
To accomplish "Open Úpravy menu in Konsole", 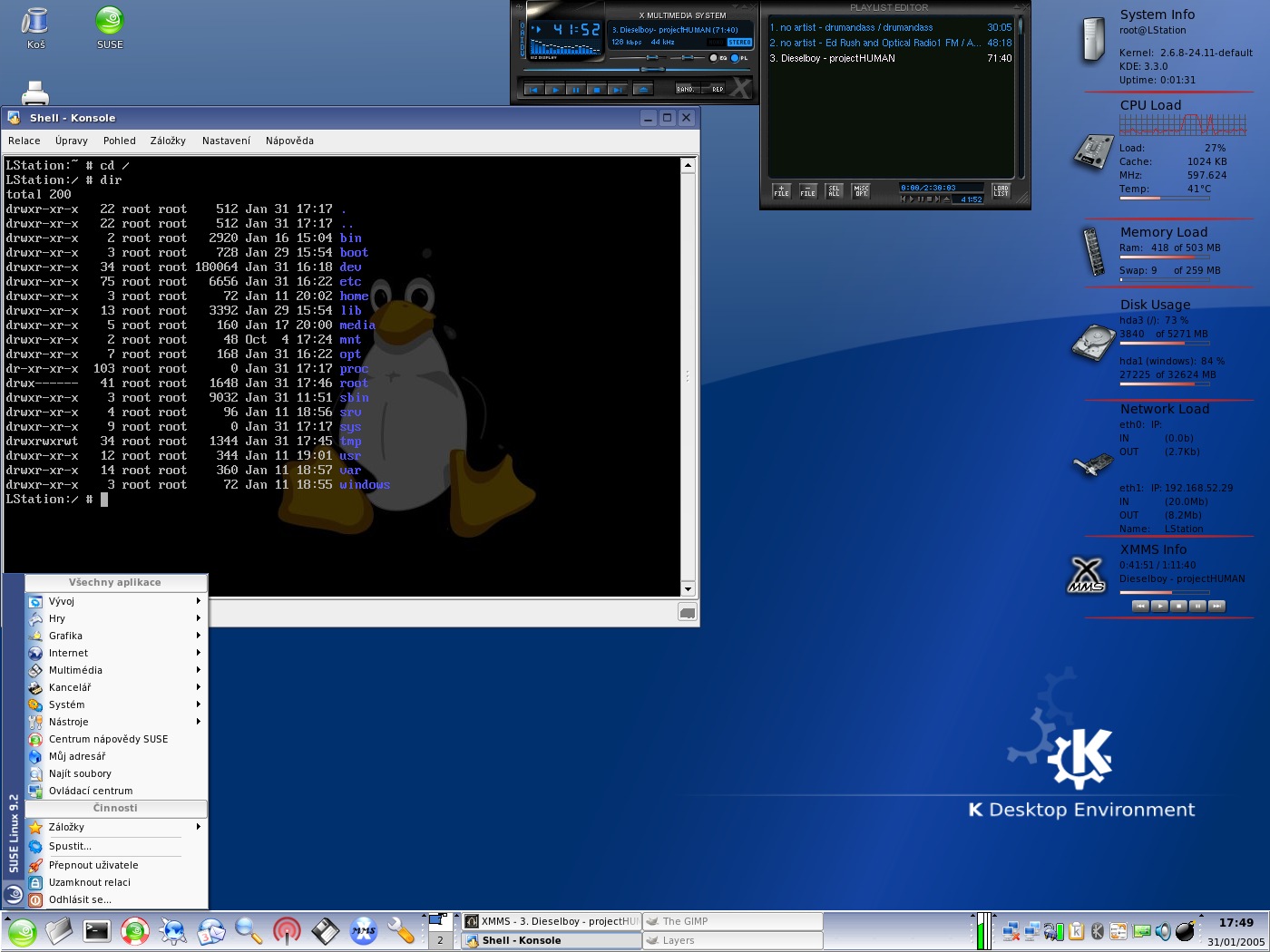I will point(72,141).
